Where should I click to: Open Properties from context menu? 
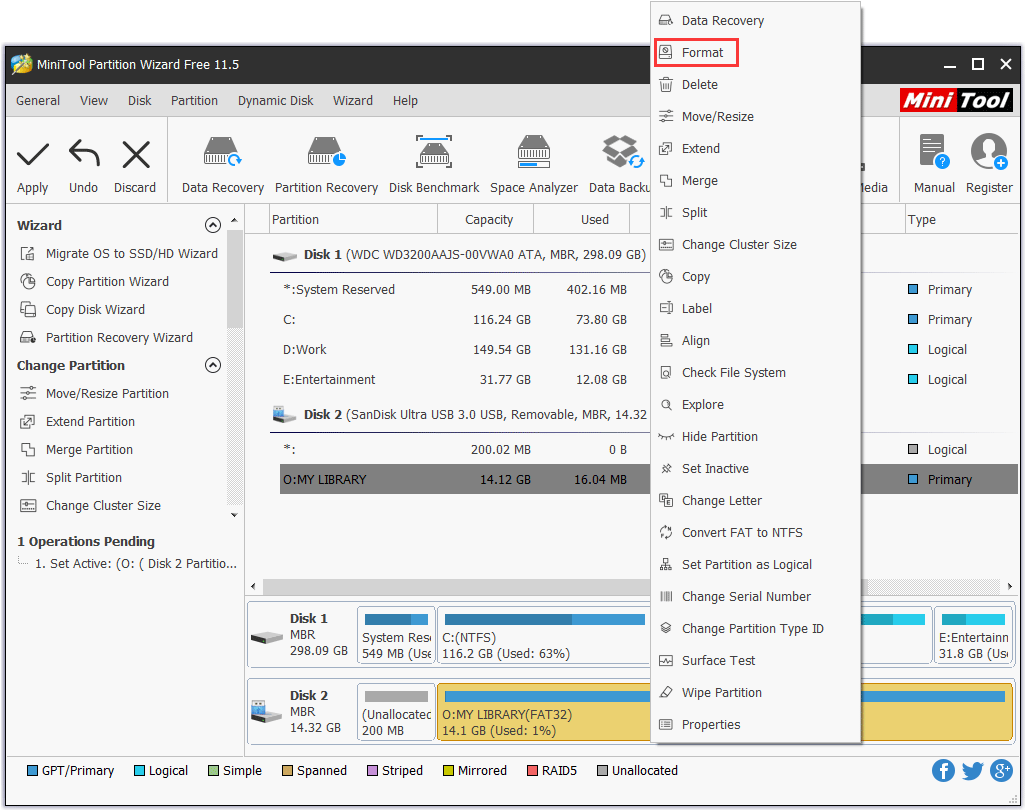click(756, 726)
